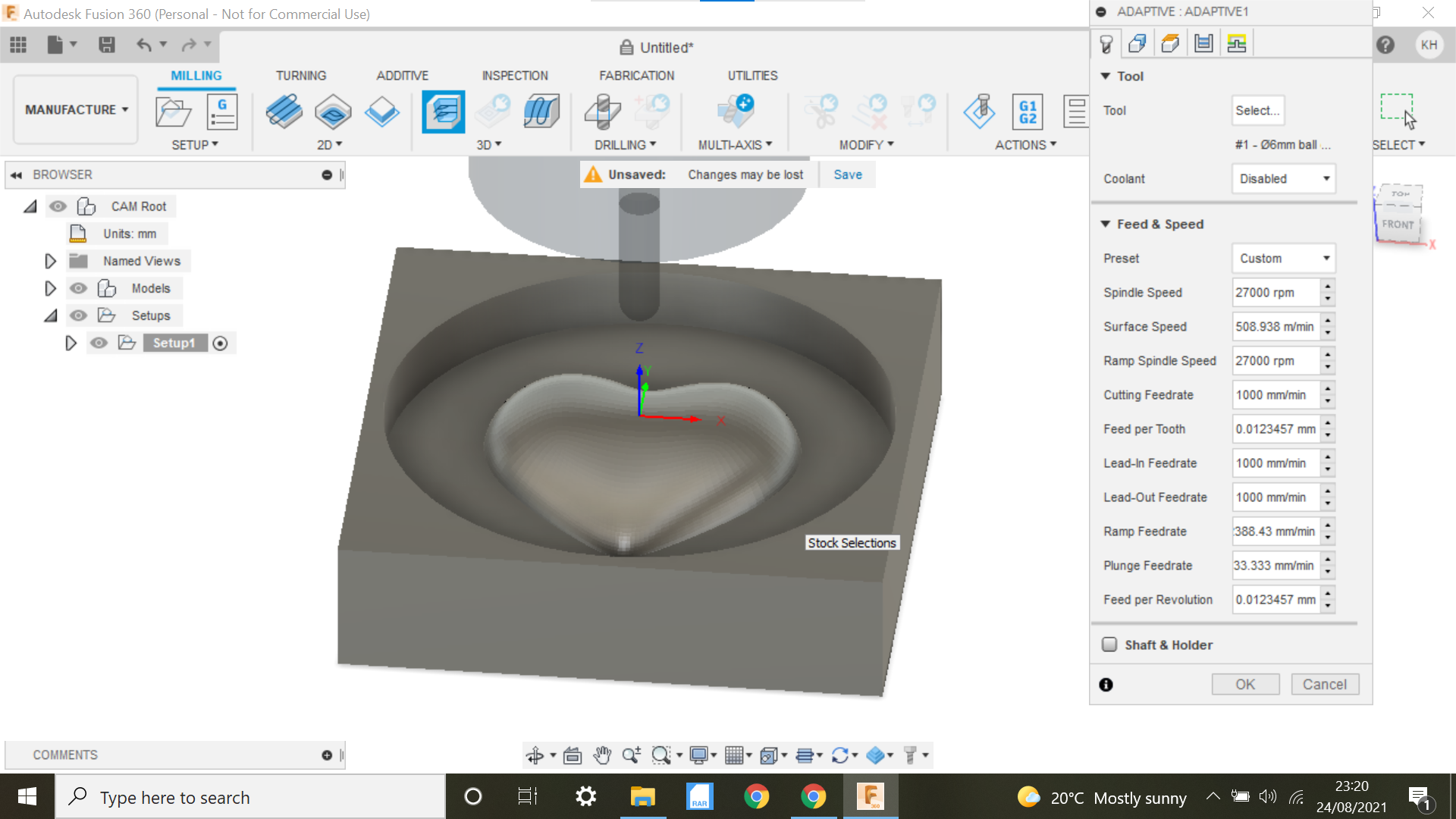Switch to the Inspection ribbon tab

pos(514,75)
